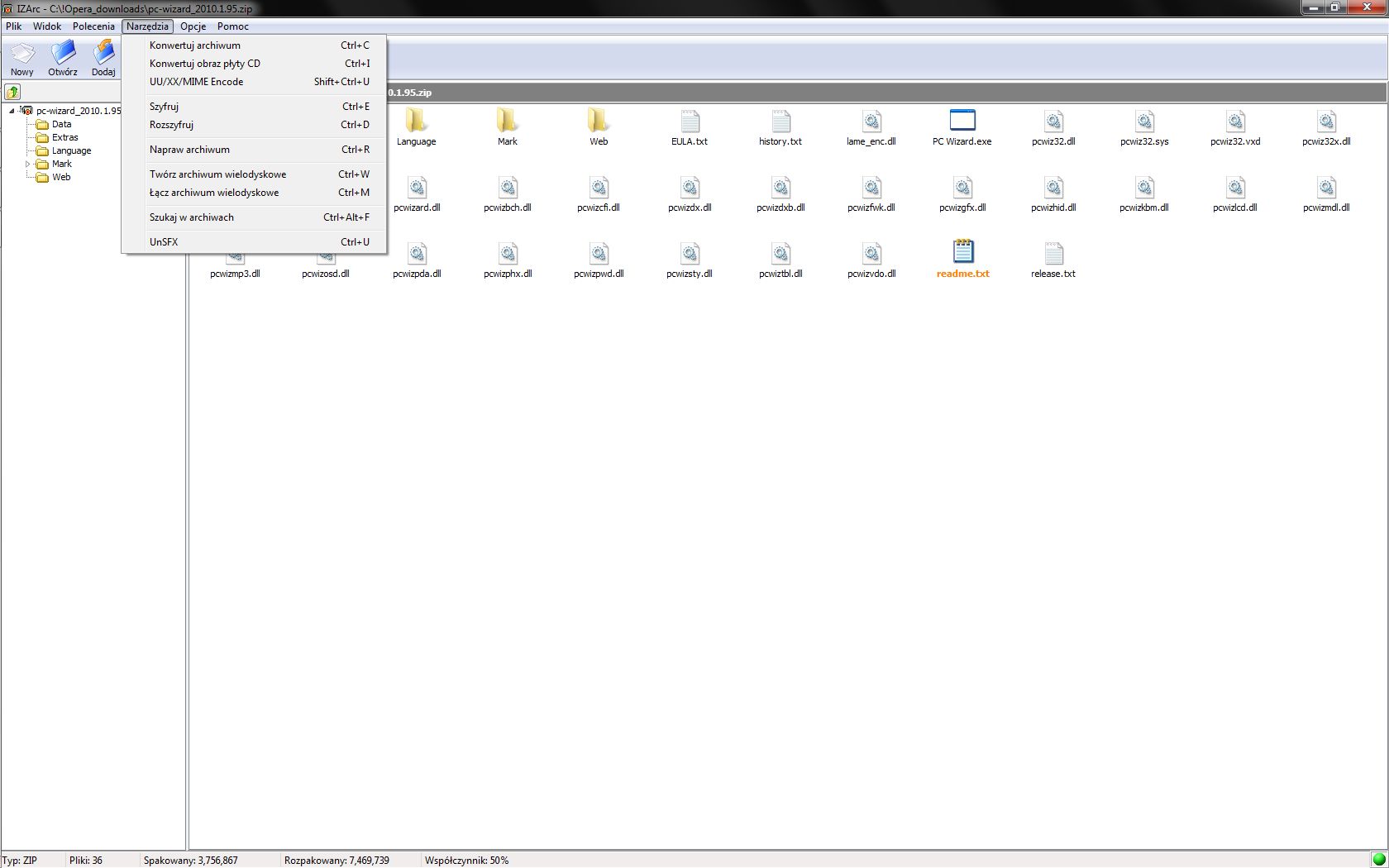Open the Pomoc menu
The width and height of the screenshot is (1389, 868).
pos(233,26)
